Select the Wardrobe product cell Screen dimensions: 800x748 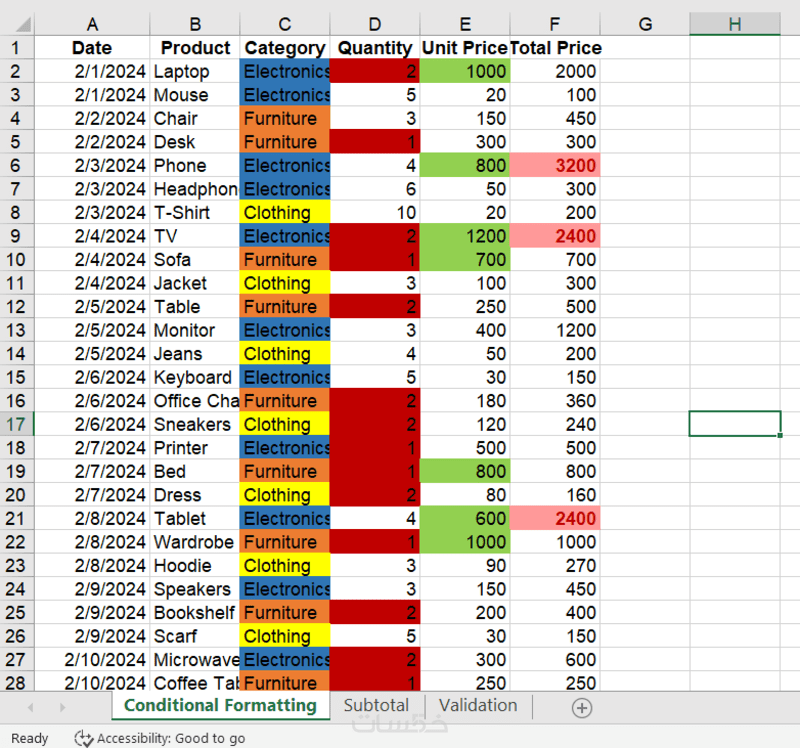[195, 542]
